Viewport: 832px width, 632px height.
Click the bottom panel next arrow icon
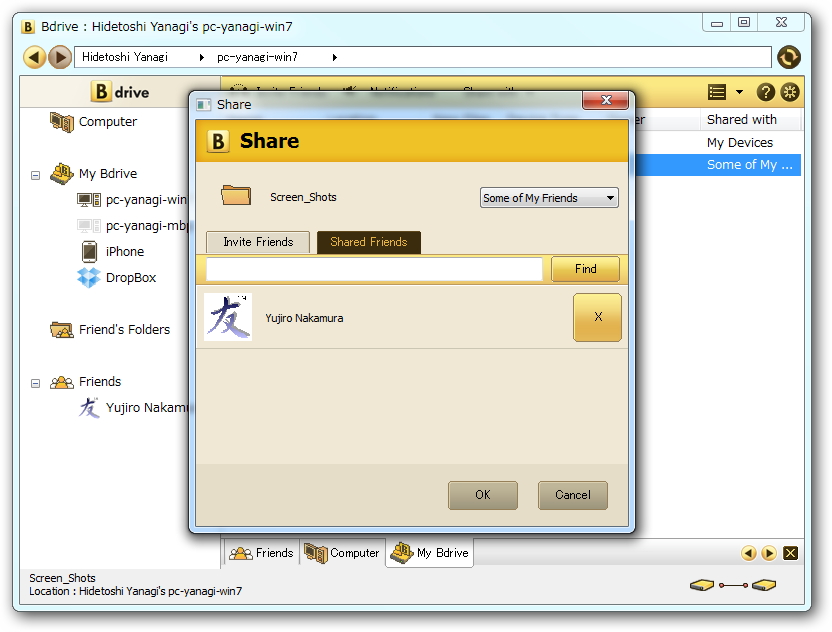(x=768, y=553)
